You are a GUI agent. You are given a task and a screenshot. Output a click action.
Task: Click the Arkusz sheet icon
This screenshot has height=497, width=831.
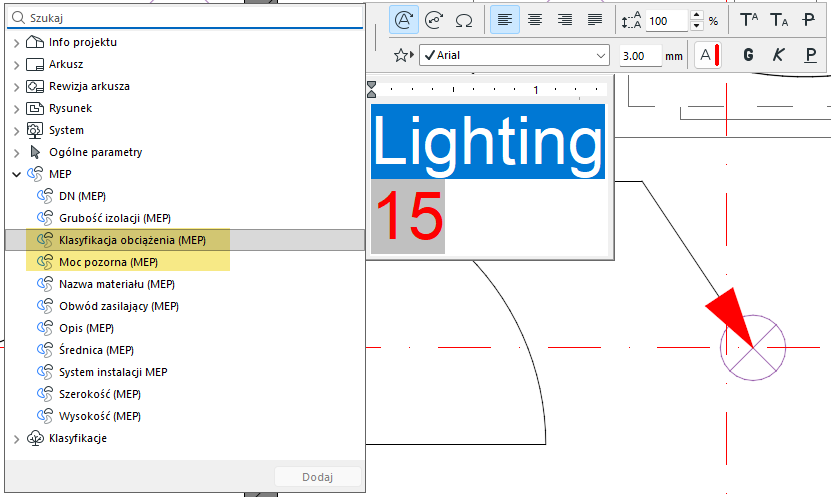[35, 64]
